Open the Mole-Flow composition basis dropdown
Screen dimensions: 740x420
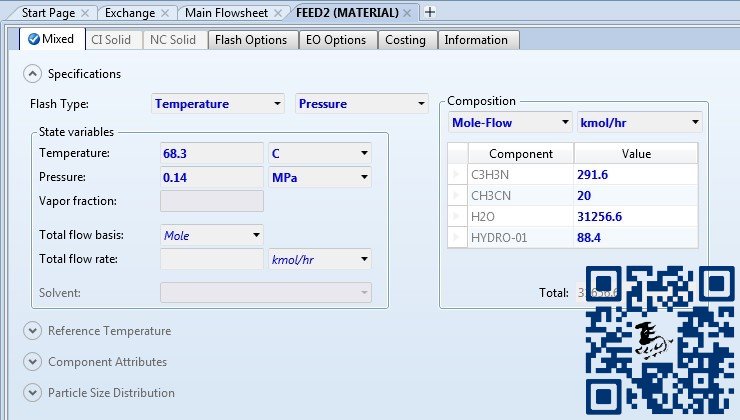click(x=508, y=123)
